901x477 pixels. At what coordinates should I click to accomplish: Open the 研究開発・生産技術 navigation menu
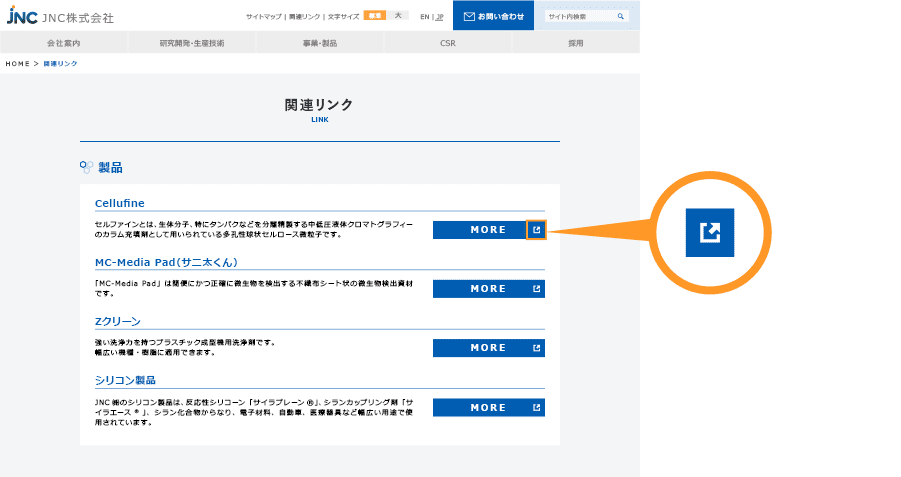pos(192,43)
